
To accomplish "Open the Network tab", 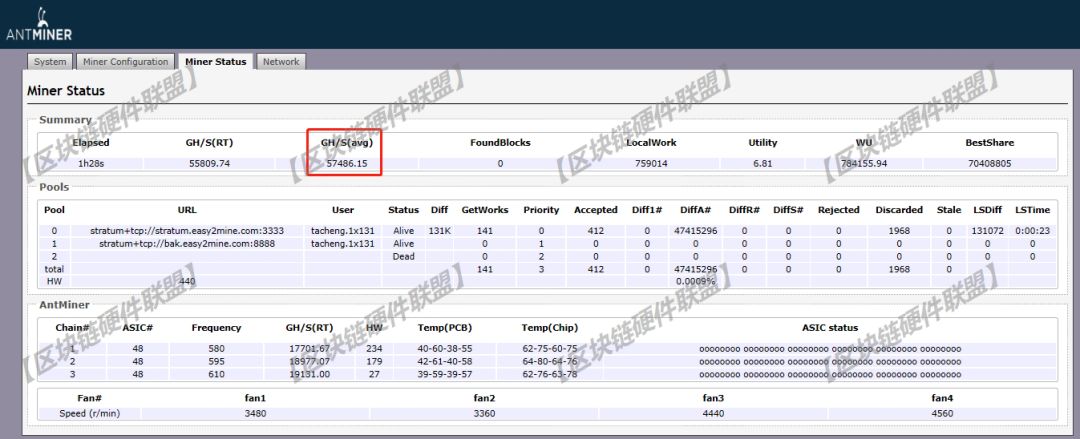I will coord(281,62).
